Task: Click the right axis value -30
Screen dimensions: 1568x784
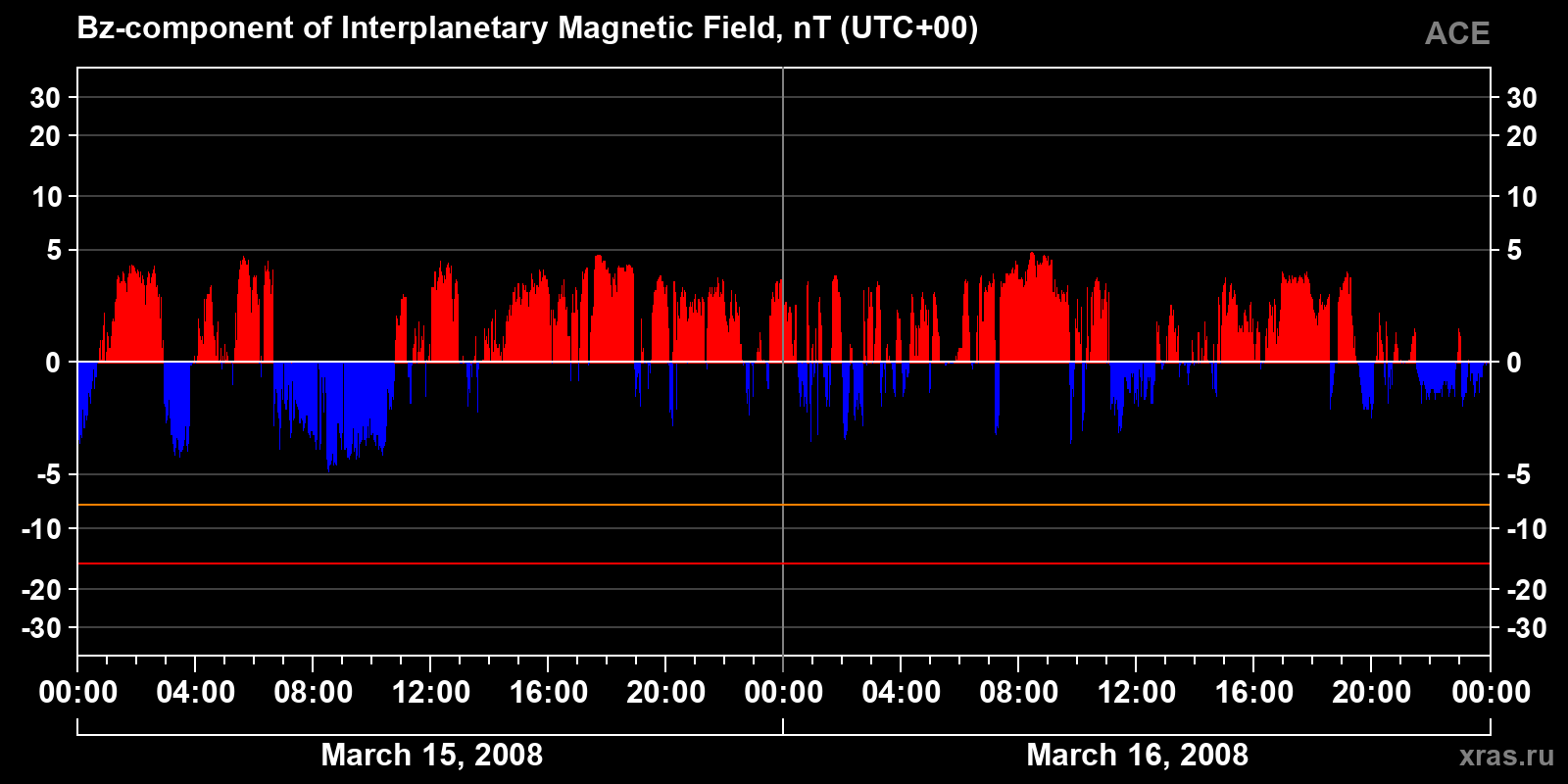Action: [1526, 628]
